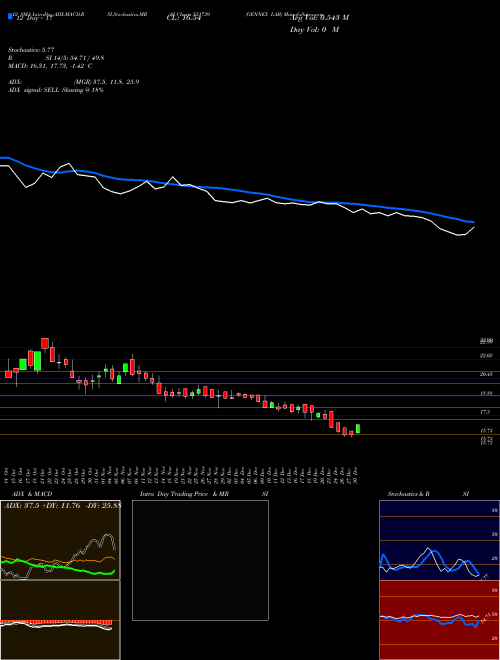Click the red-background RSI chart
This screenshot has height=660, width=500.
tap(439, 620)
